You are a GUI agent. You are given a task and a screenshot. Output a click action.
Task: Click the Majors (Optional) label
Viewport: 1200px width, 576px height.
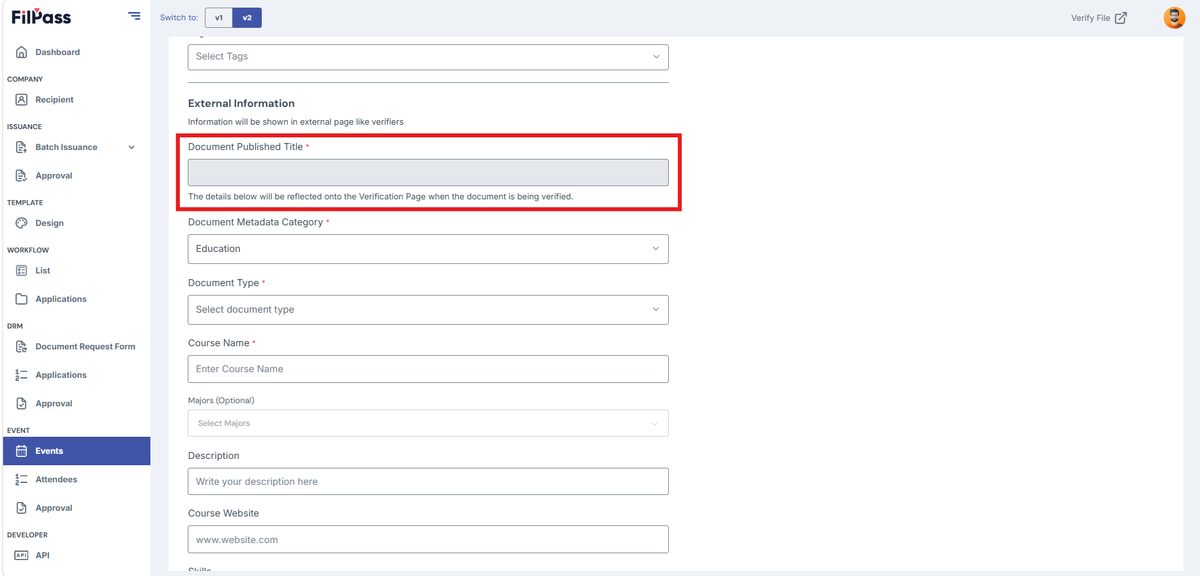pos(221,401)
